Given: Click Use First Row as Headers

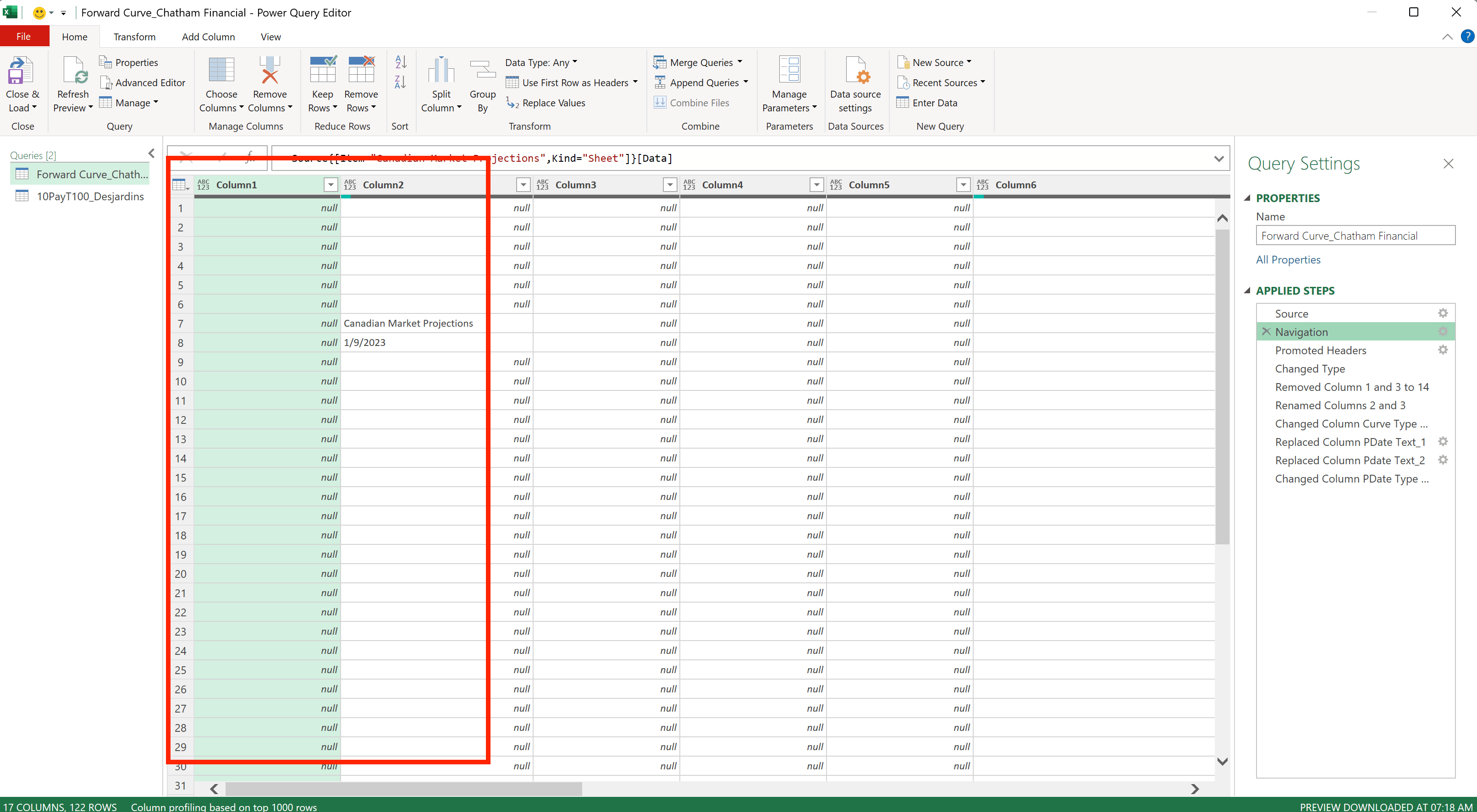Looking at the screenshot, I should [x=571, y=82].
